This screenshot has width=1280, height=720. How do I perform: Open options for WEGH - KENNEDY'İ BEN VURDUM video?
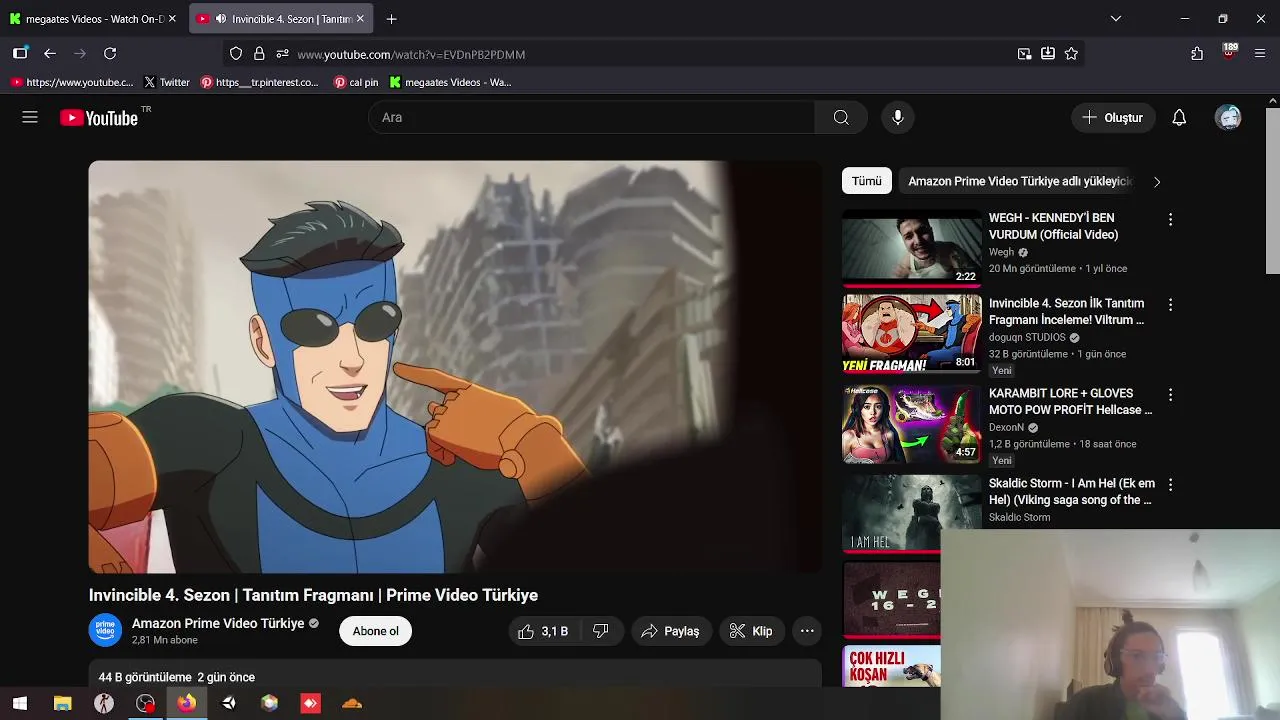[1170, 219]
